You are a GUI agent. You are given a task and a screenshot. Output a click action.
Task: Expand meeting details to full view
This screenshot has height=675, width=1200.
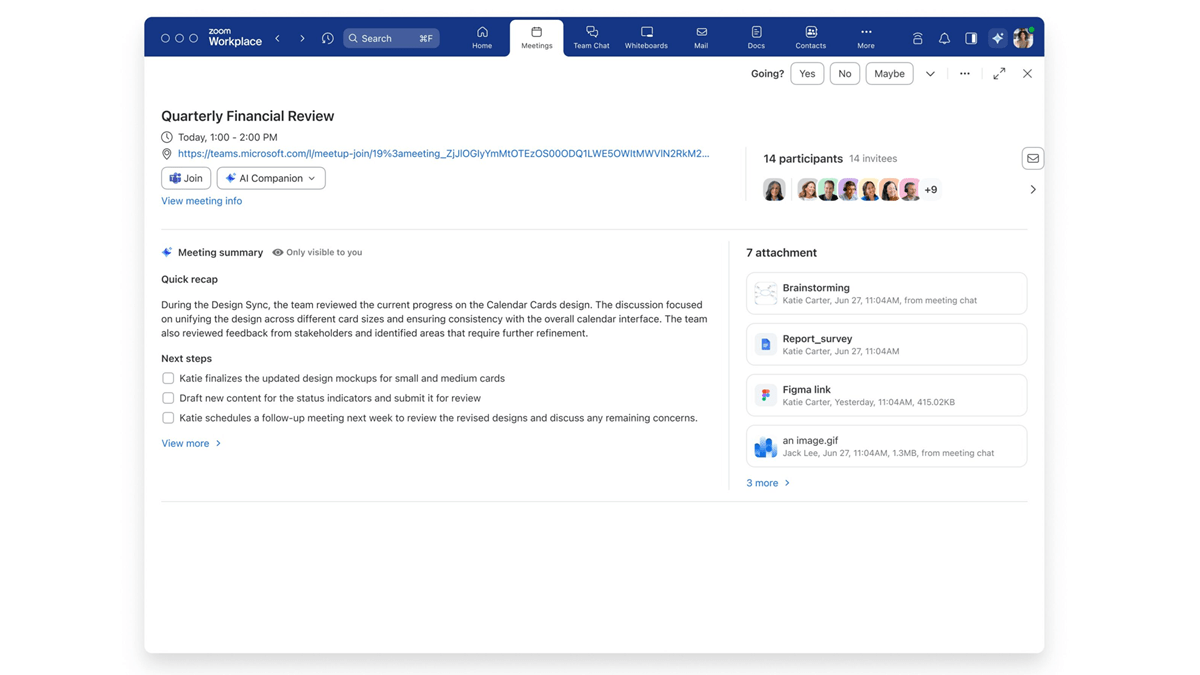999,74
